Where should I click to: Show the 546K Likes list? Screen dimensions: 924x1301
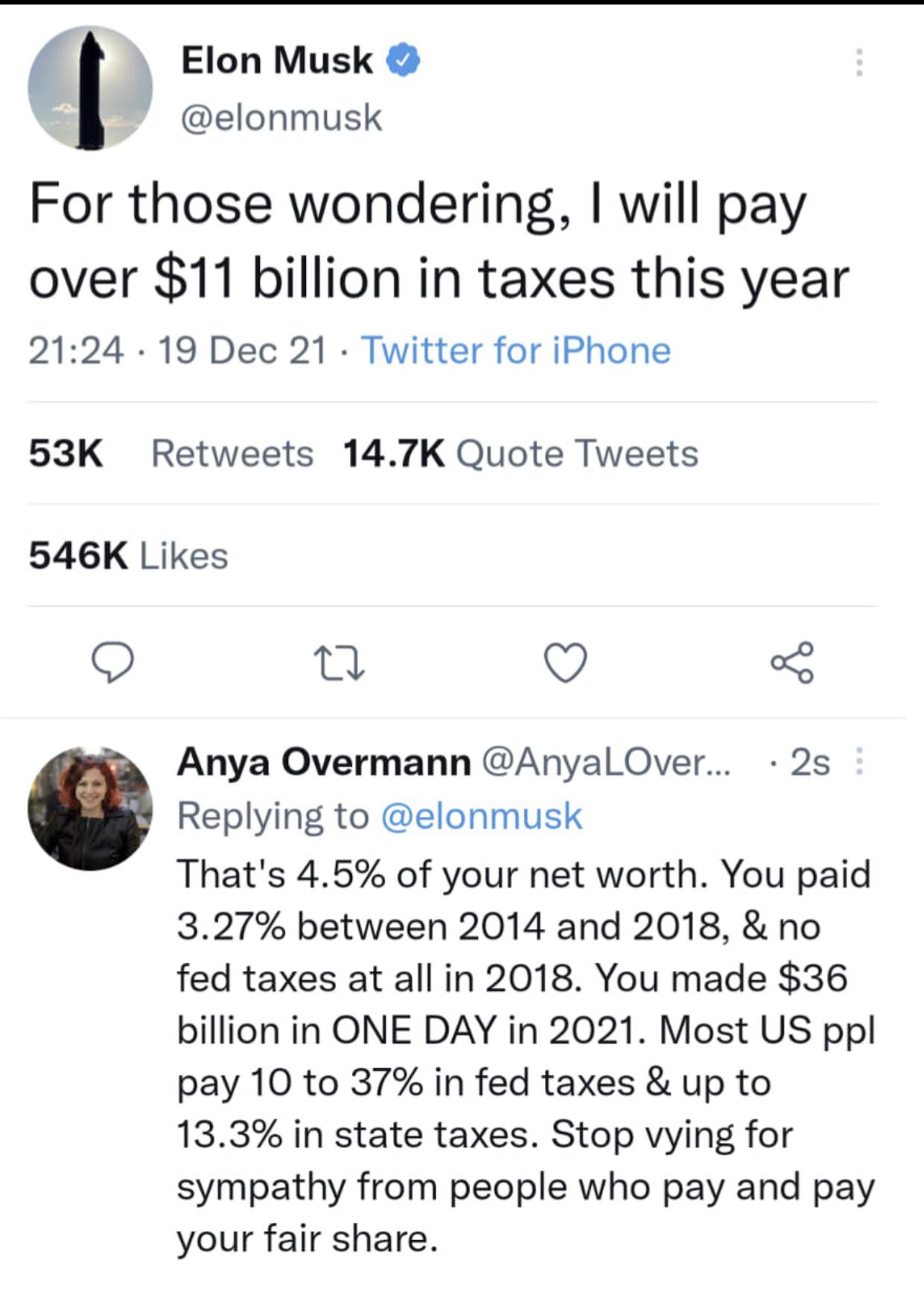tap(128, 556)
